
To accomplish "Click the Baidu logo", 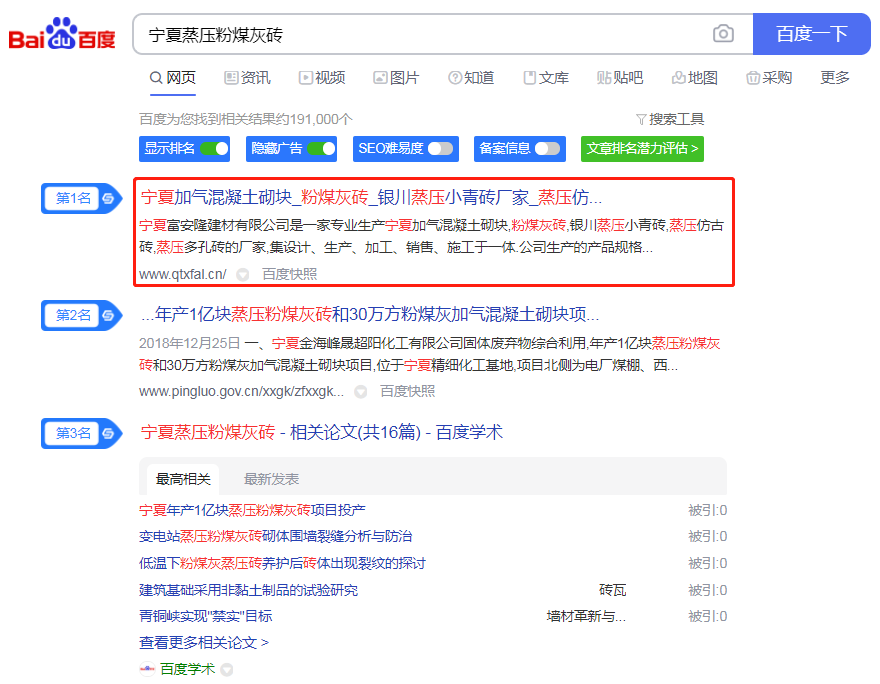I will [x=62, y=35].
